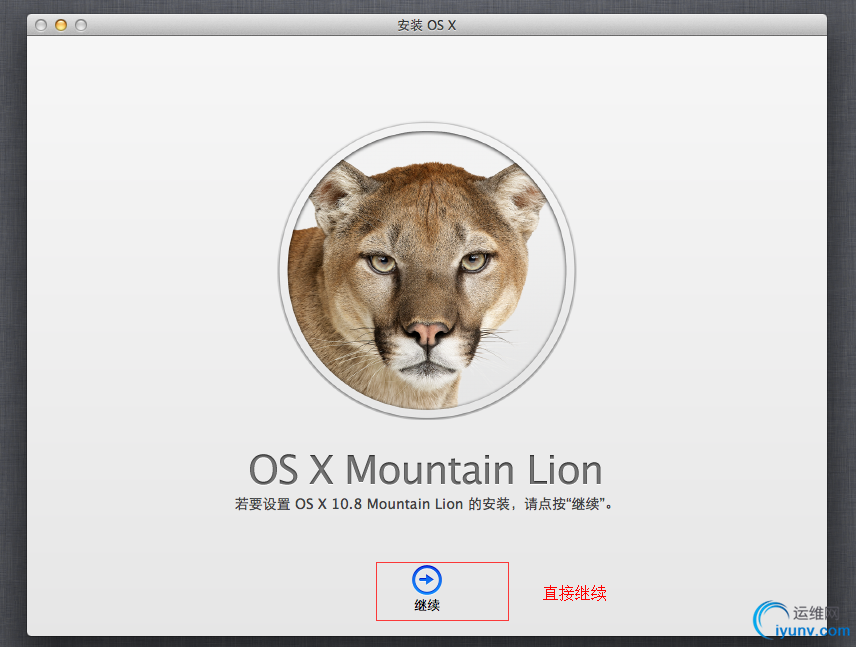Click the grayed-out close button in title bar
This screenshot has height=647, width=856.
(x=41, y=25)
